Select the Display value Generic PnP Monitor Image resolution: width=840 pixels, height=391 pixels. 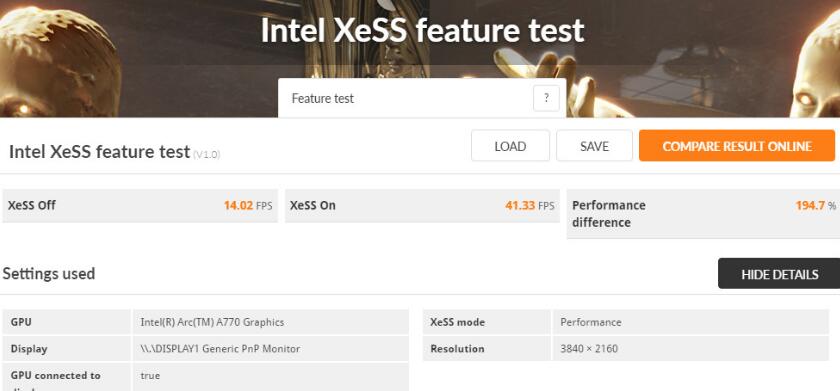[x=220, y=349]
